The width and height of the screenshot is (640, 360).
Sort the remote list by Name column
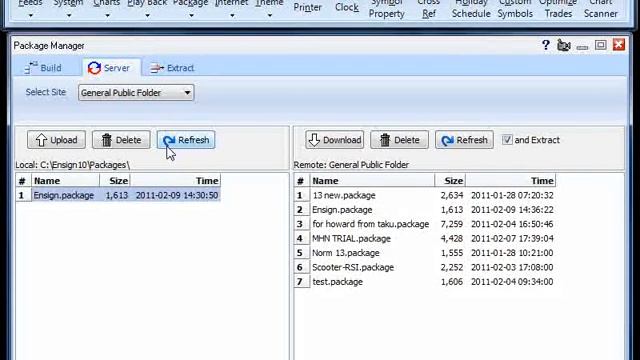point(372,181)
